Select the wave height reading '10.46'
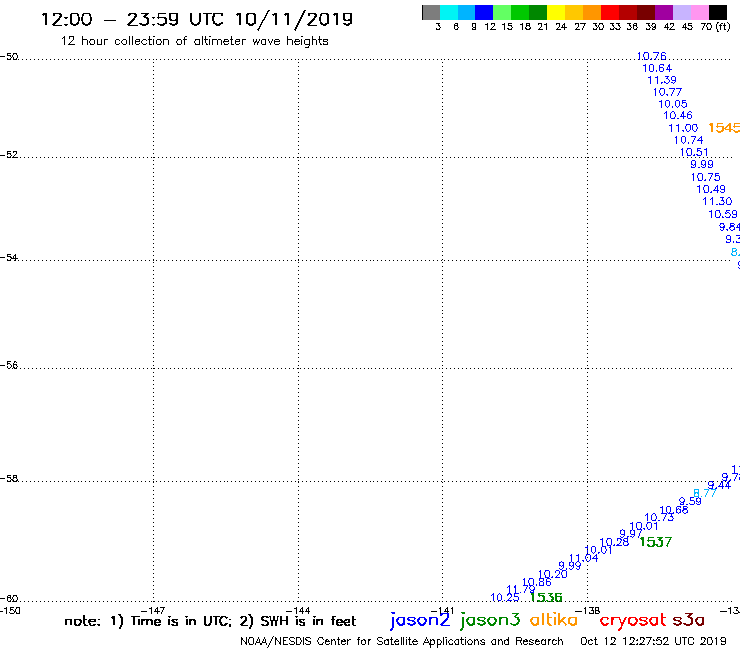The height and width of the screenshot is (650, 740). (x=678, y=116)
